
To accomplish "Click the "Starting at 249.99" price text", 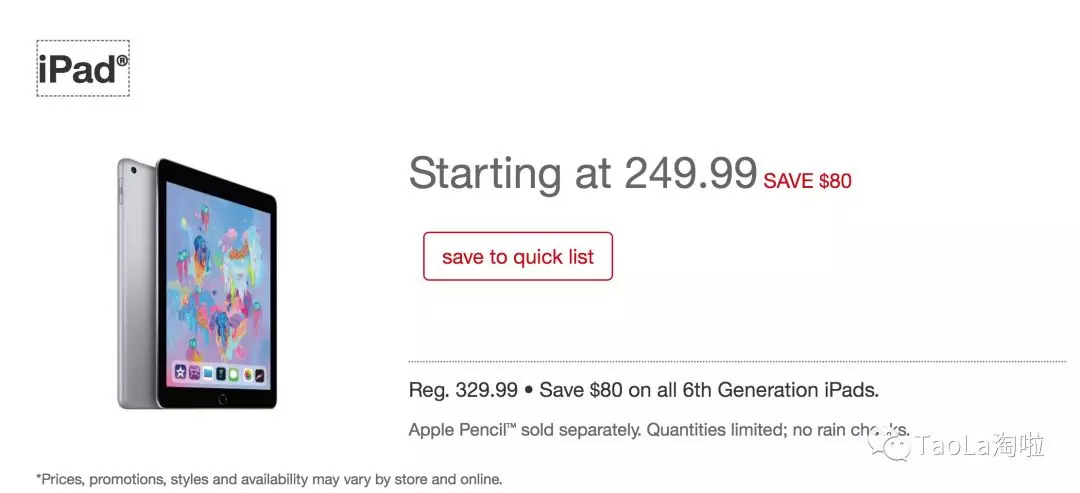I will pos(582,173).
